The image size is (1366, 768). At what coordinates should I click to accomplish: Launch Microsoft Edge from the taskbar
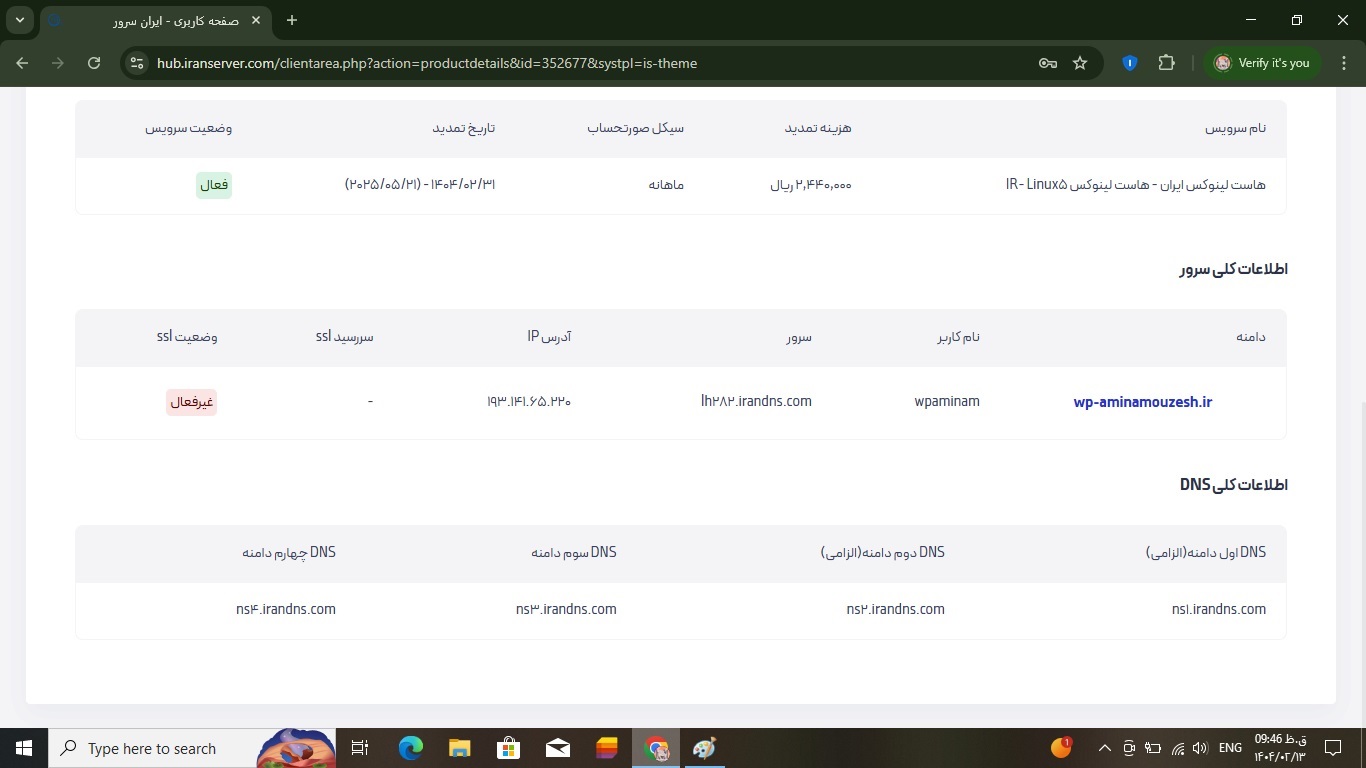tap(410, 748)
